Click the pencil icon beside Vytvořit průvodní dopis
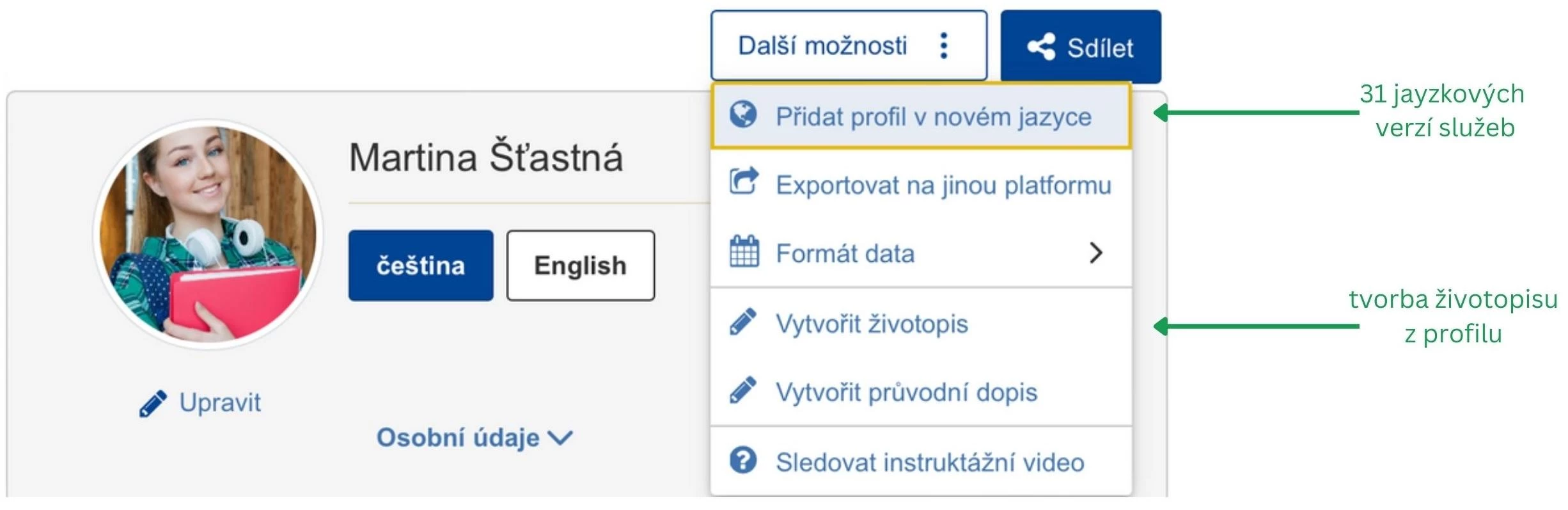1568x510 pixels. pyautogui.click(x=743, y=390)
